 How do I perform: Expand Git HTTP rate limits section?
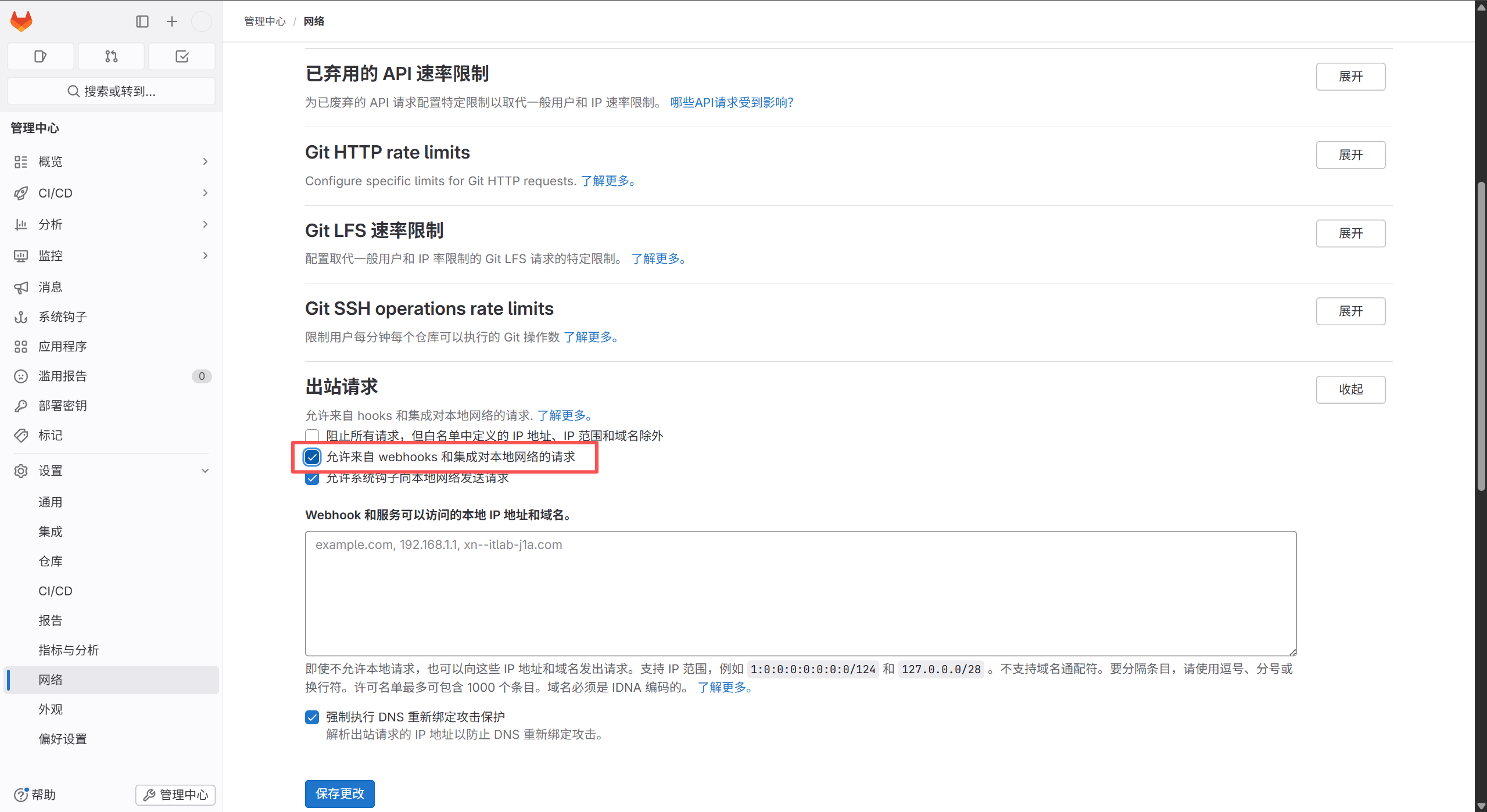tap(1350, 155)
